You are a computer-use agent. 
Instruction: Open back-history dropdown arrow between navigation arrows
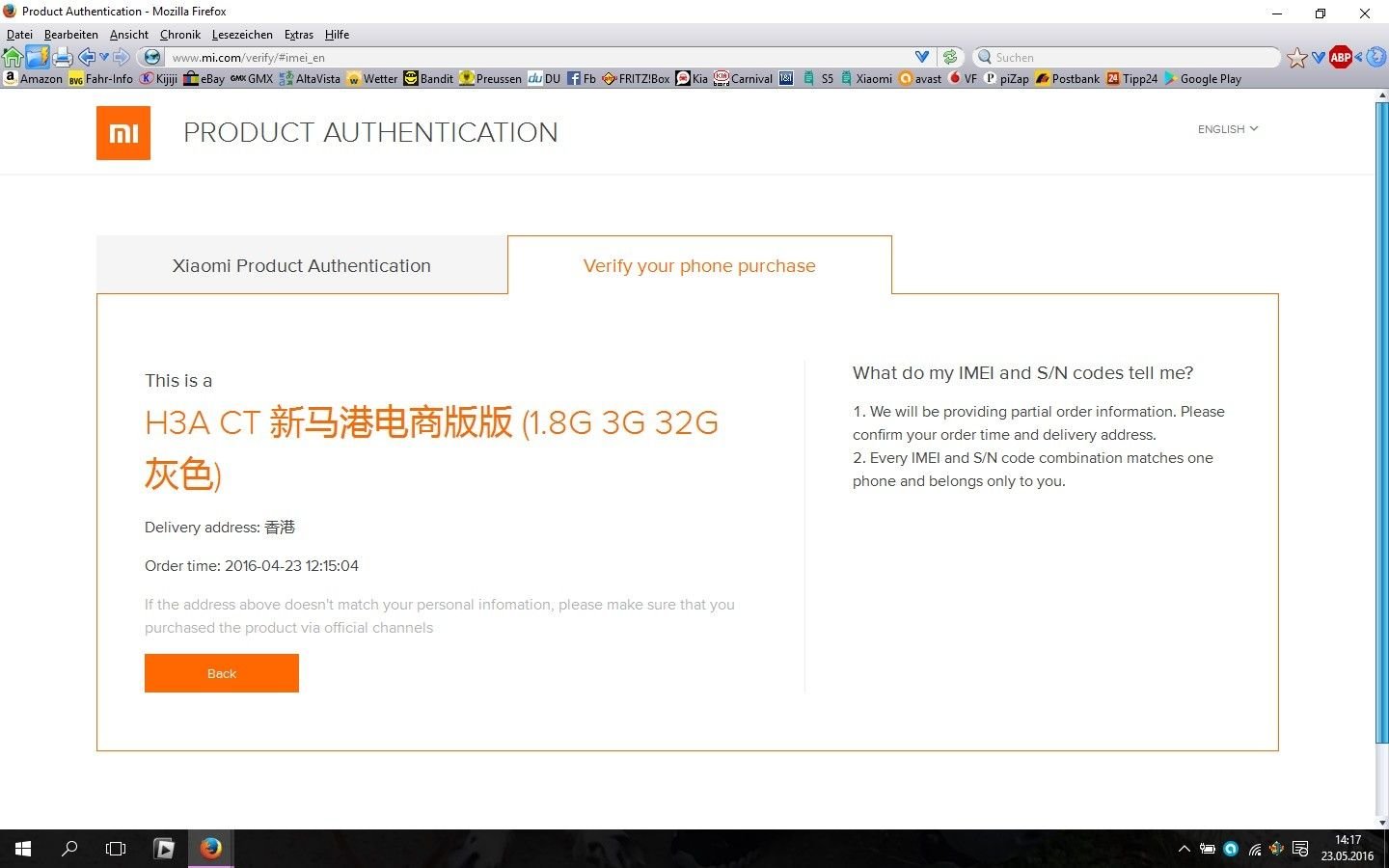[104, 57]
